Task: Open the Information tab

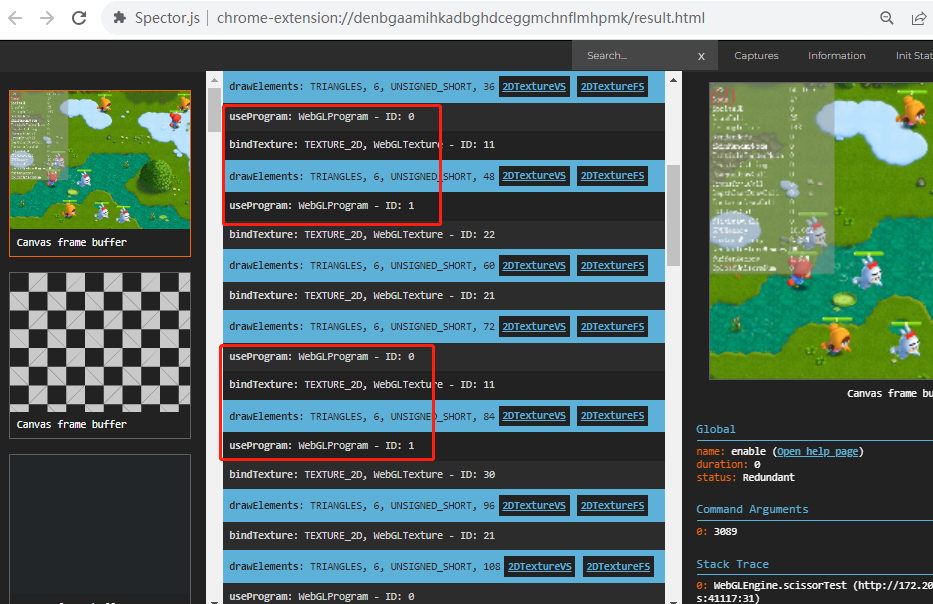Action: pos(836,56)
